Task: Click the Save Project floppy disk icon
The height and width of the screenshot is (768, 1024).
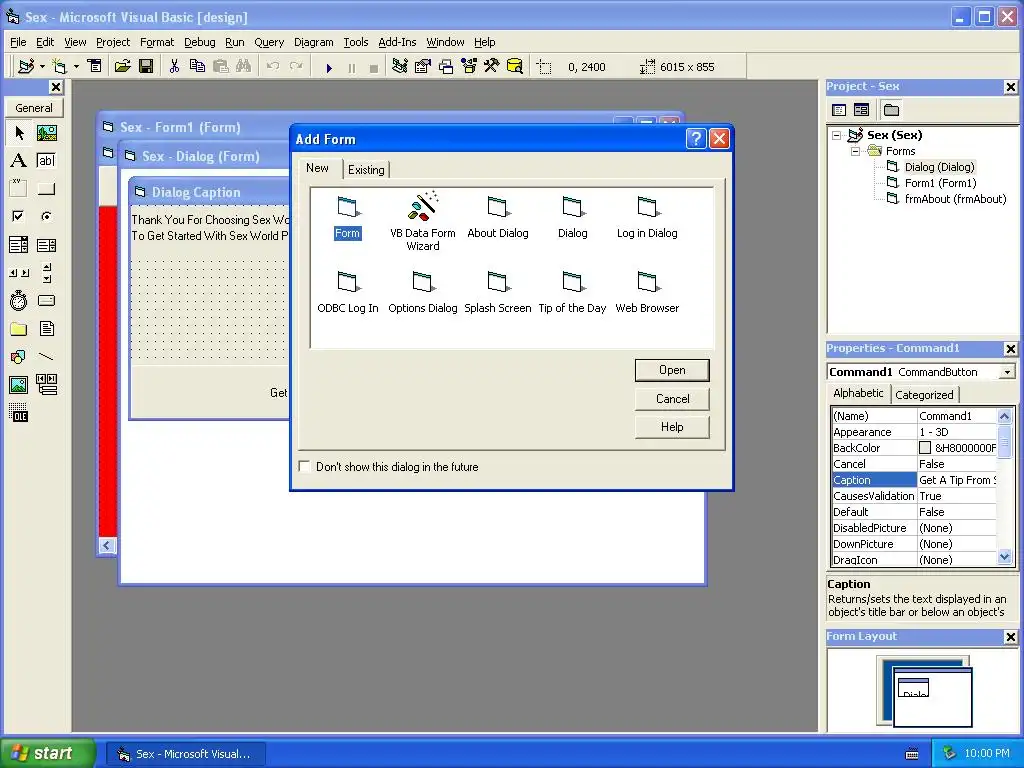Action: coord(146,67)
